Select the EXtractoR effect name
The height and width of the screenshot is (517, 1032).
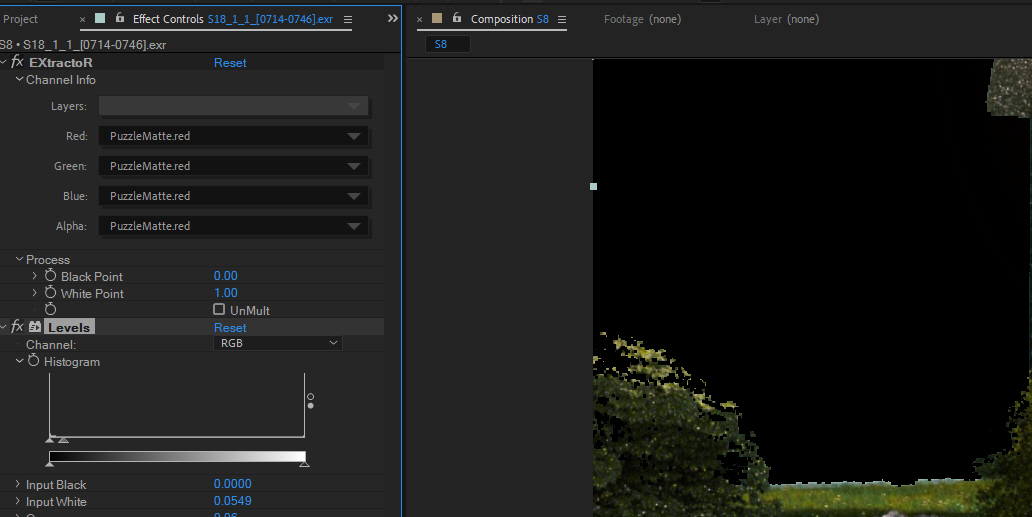(61, 62)
